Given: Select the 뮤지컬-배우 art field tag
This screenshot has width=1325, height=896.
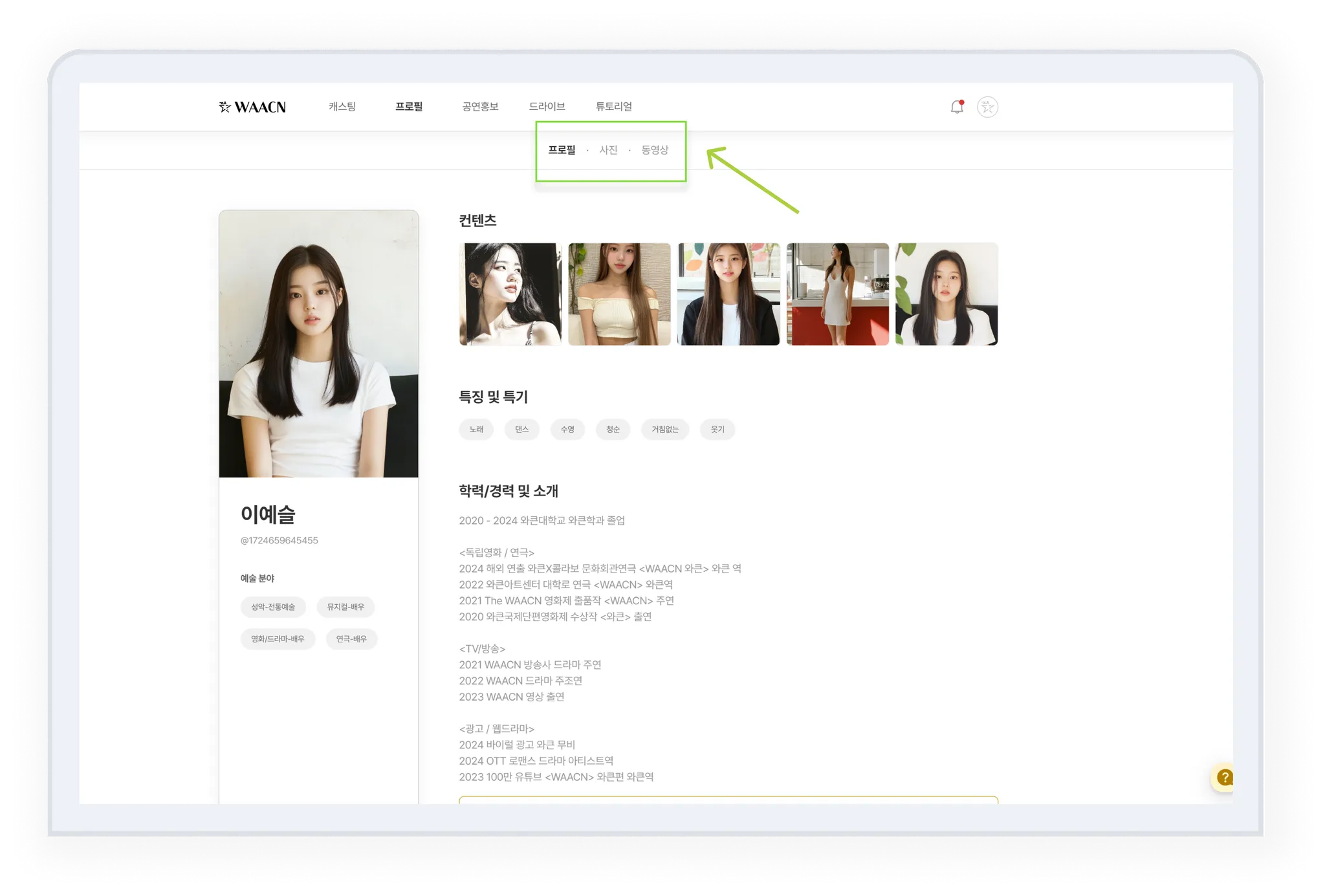Looking at the screenshot, I should click(345, 607).
